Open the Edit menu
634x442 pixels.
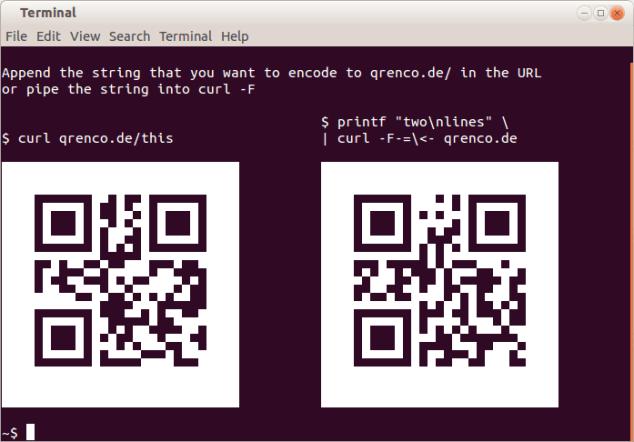pos(49,36)
